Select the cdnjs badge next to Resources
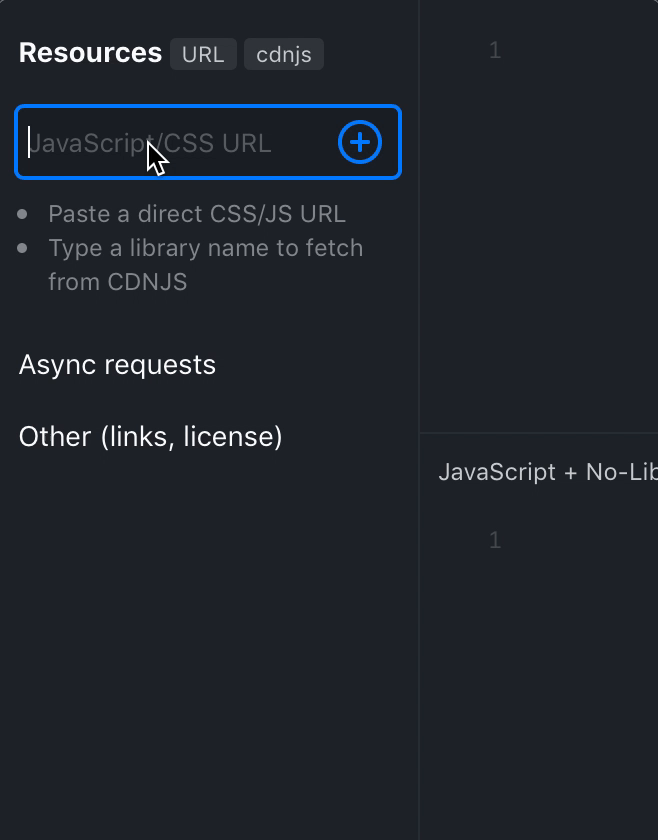Screen dimensions: 658x840 (x=283, y=54)
